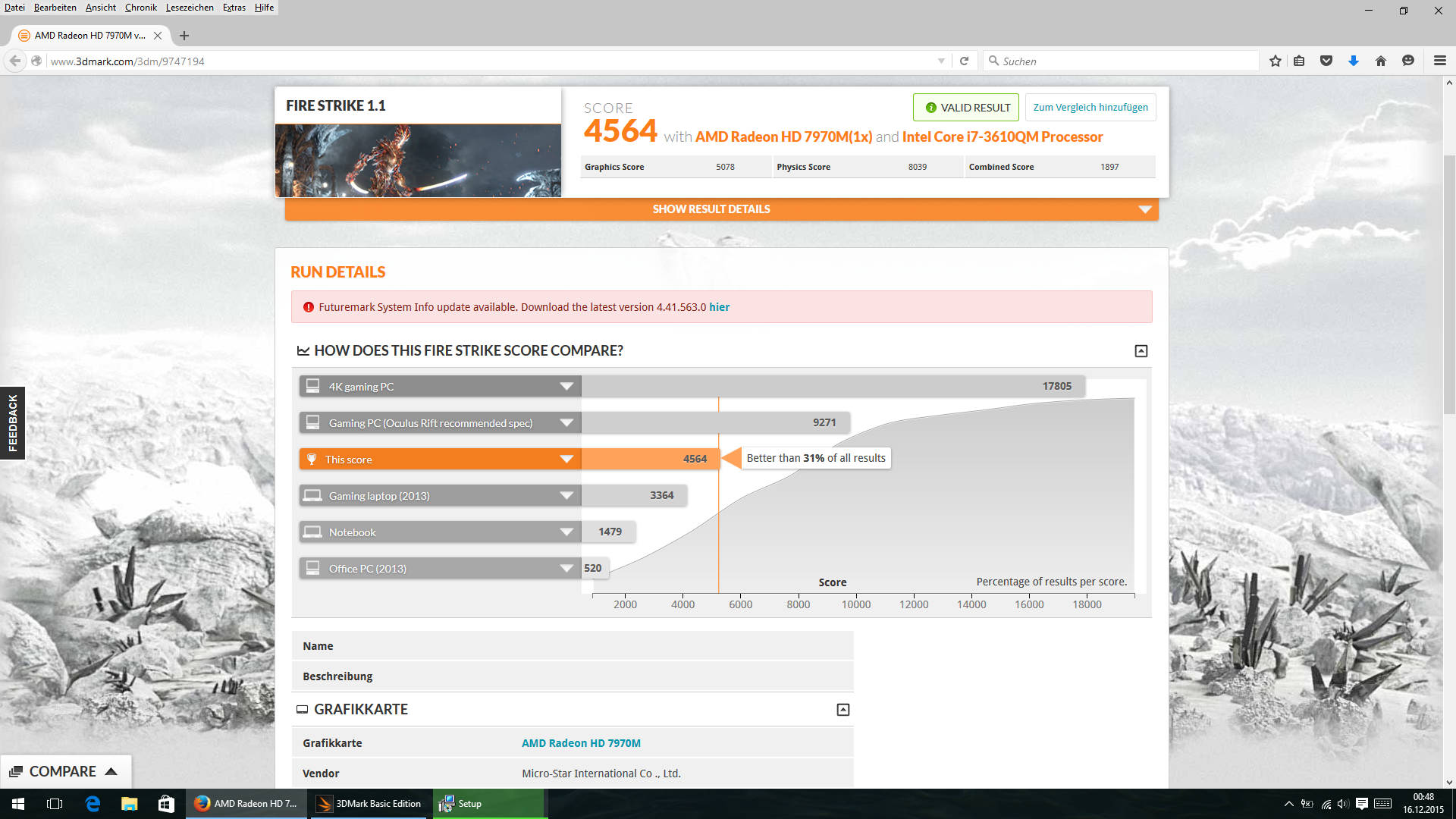Click the Micro-Star International vendor text
Viewport: 1456px width, 819px height.
tap(601, 773)
